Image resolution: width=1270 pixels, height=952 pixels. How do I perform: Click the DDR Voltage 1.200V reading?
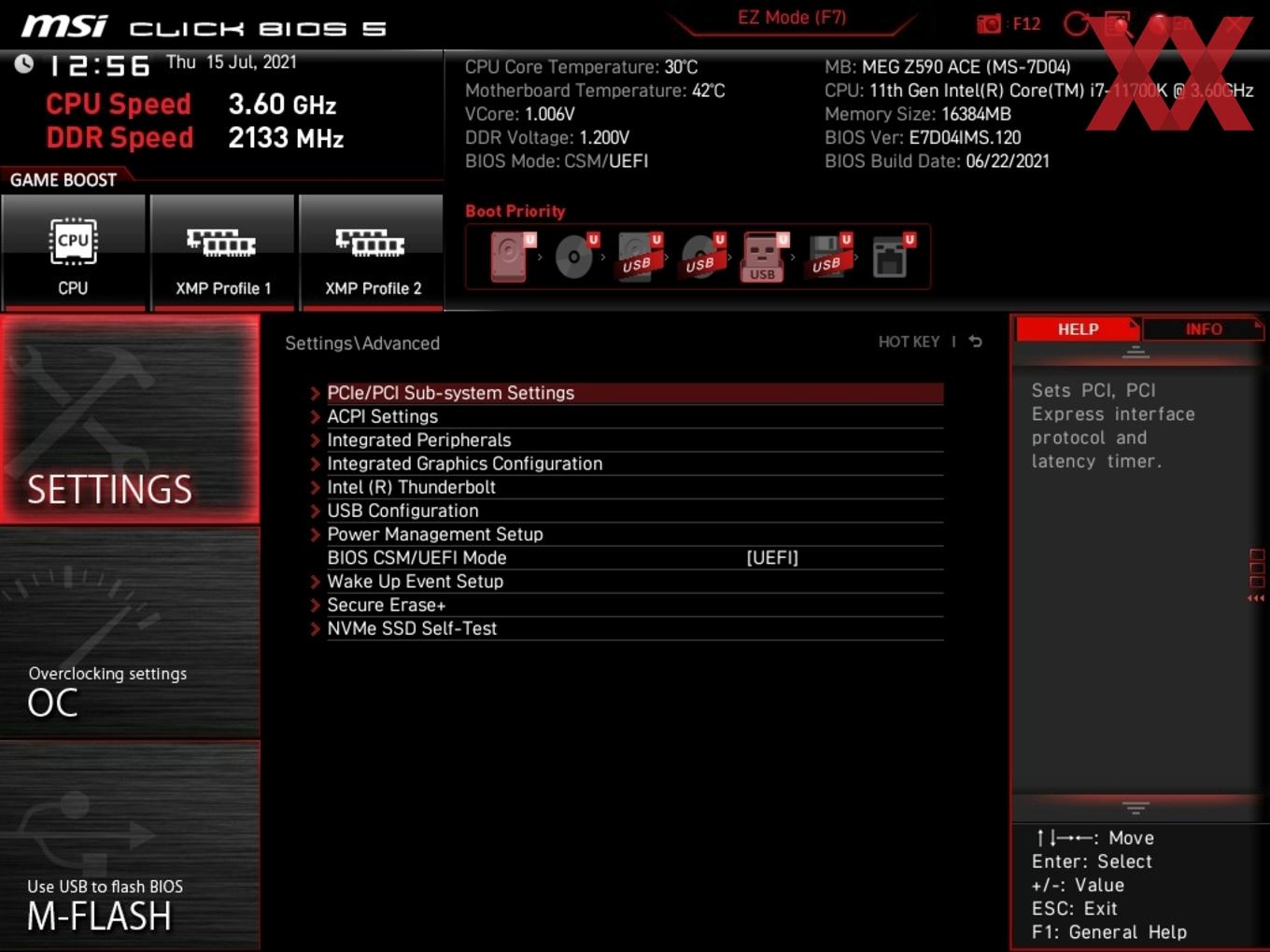tap(547, 137)
